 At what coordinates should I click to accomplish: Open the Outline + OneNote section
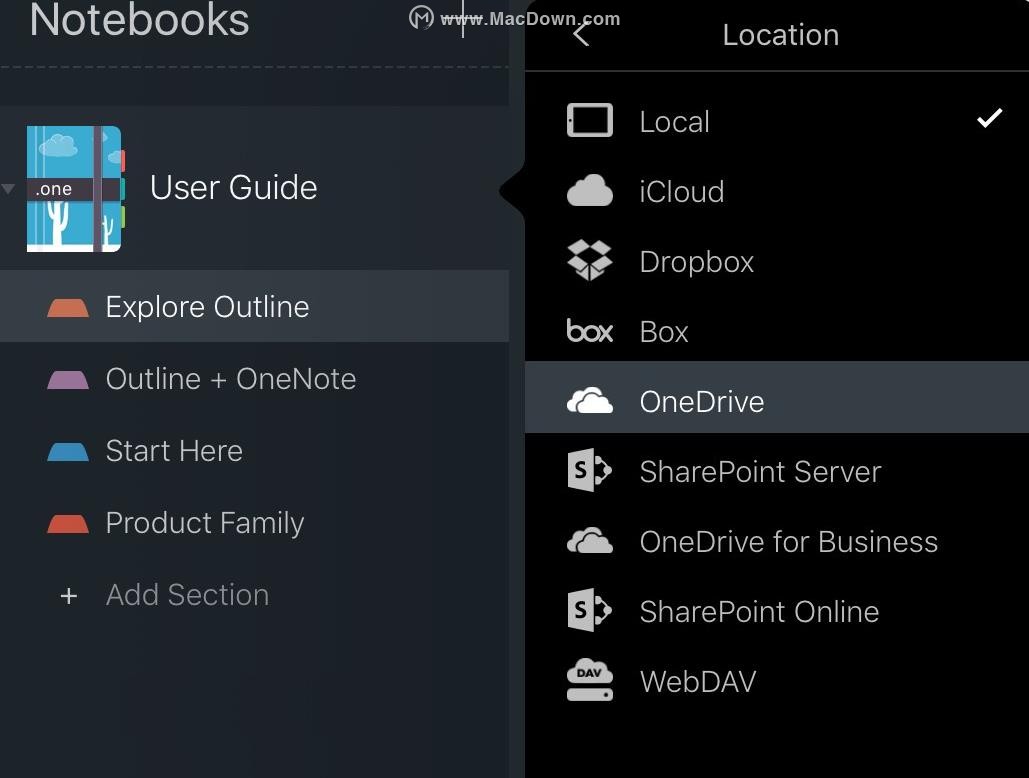click(x=255, y=379)
